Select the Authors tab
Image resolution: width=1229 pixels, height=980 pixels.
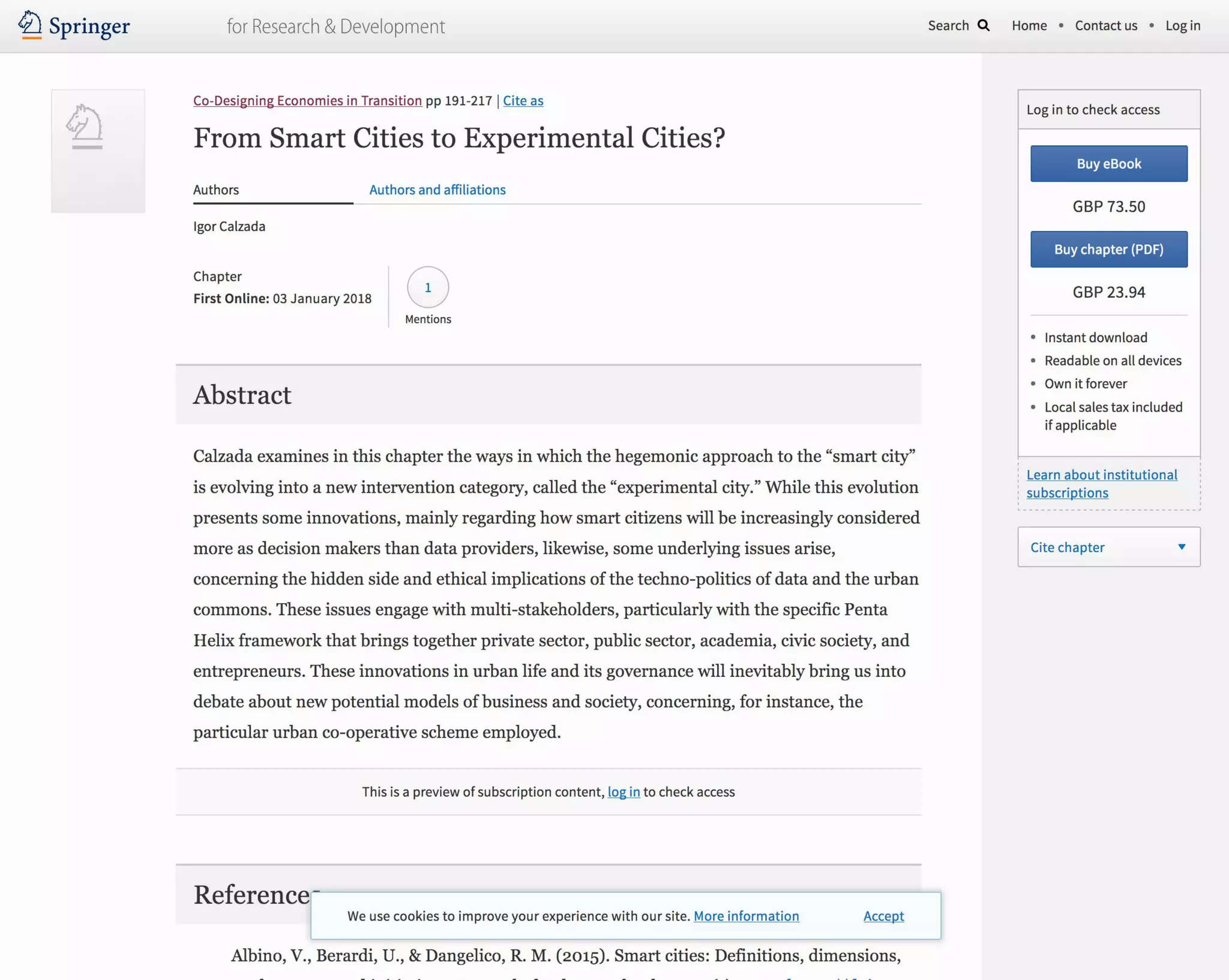pyautogui.click(x=216, y=190)
